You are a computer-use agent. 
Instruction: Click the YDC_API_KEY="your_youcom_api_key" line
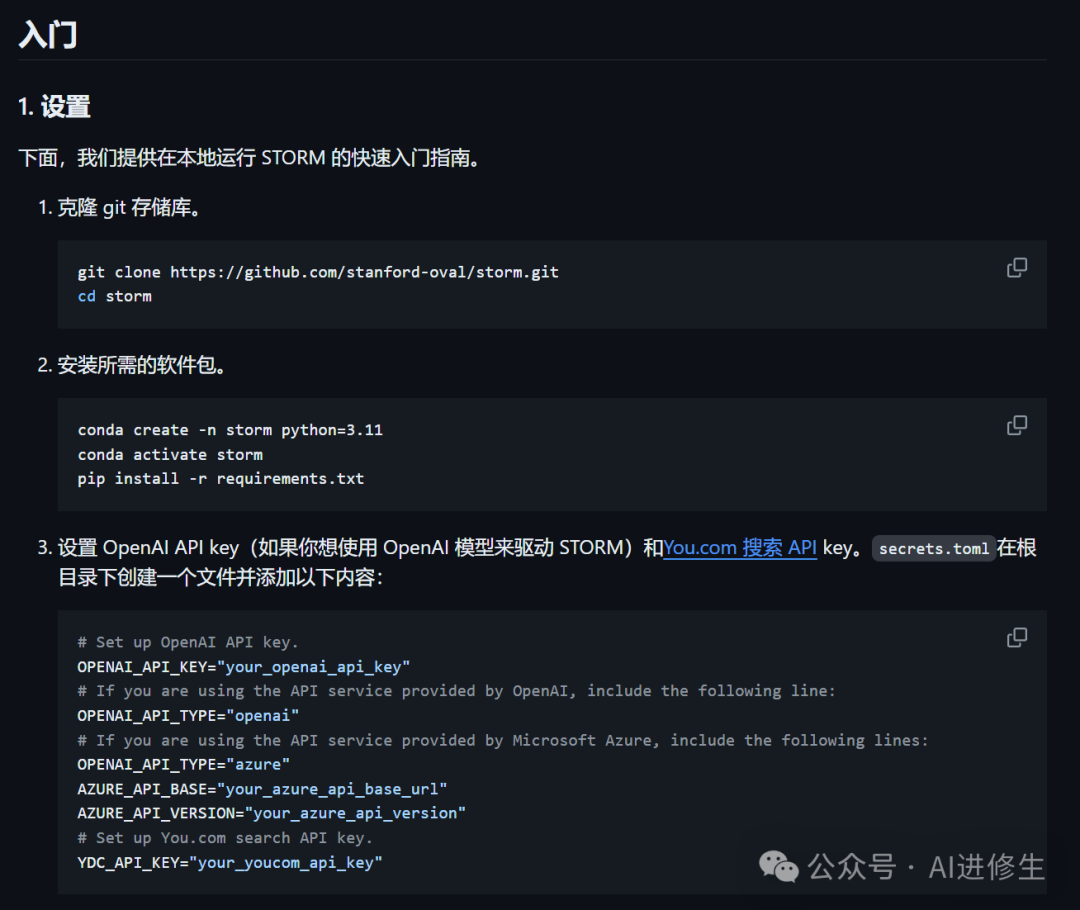point(229,862)
